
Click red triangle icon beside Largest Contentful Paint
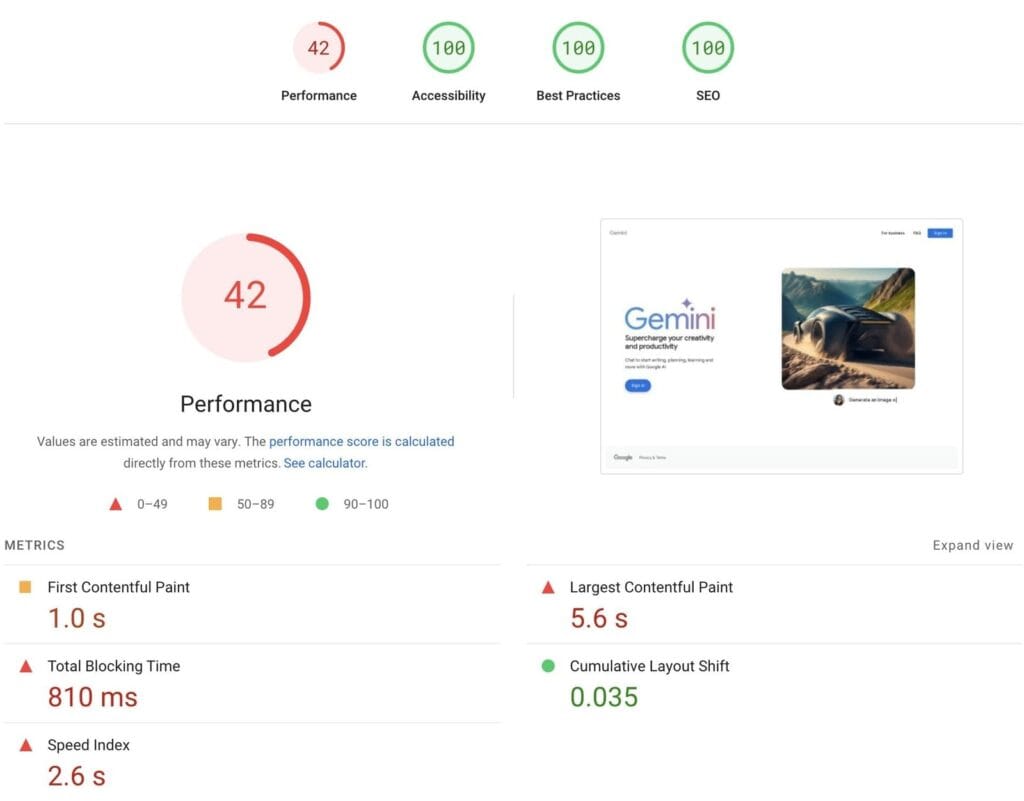[549, 588]
